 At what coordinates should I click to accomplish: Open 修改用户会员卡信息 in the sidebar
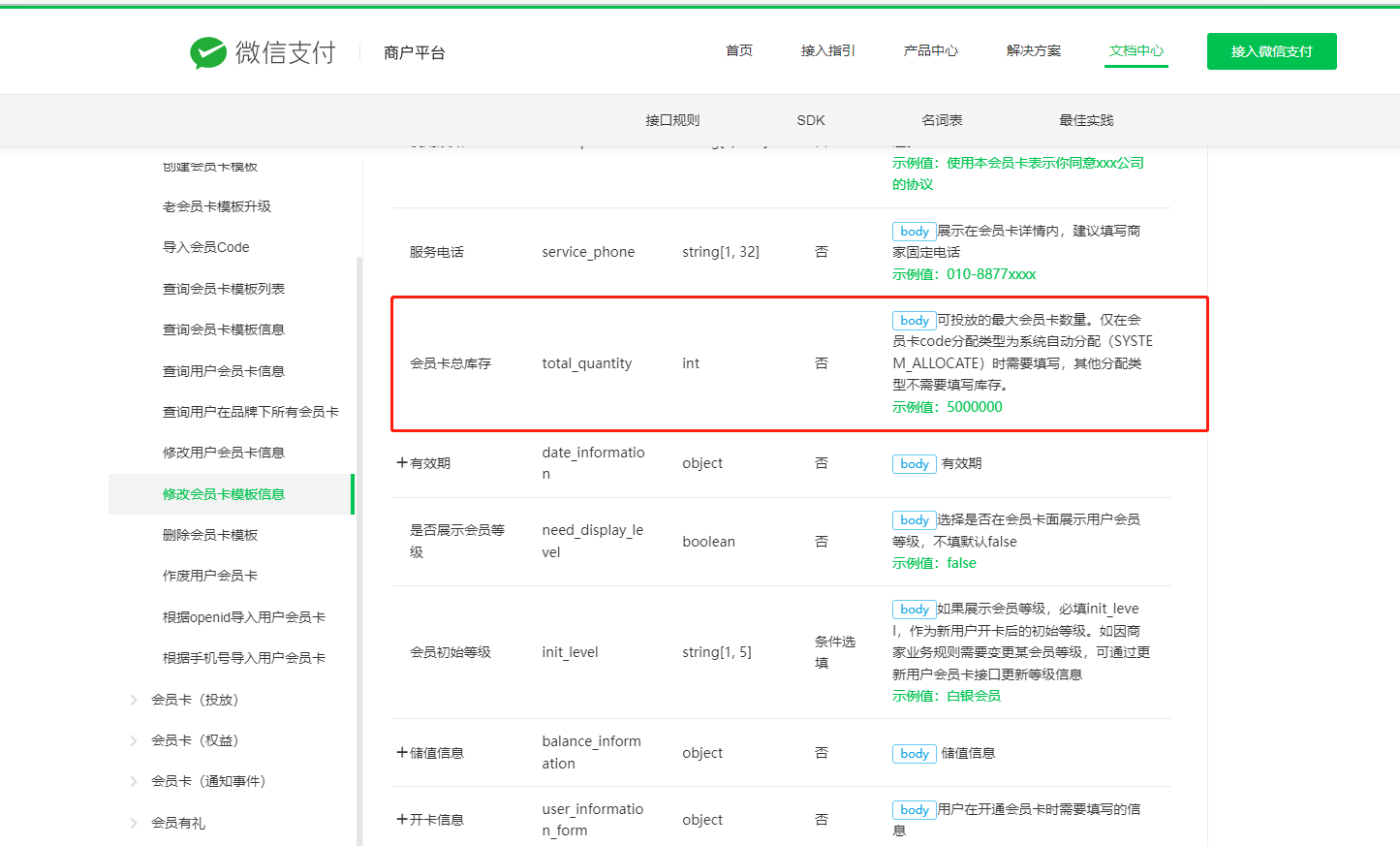coord(224,453)
